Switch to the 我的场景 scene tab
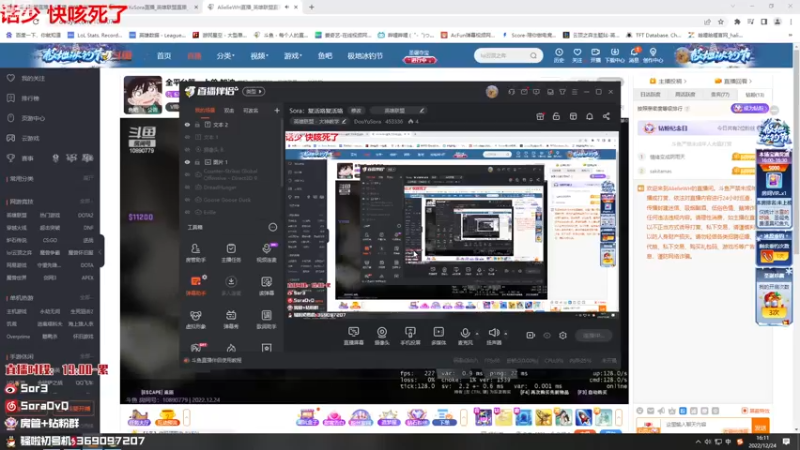This screenshot has width=800, height=450. (205, 110)
